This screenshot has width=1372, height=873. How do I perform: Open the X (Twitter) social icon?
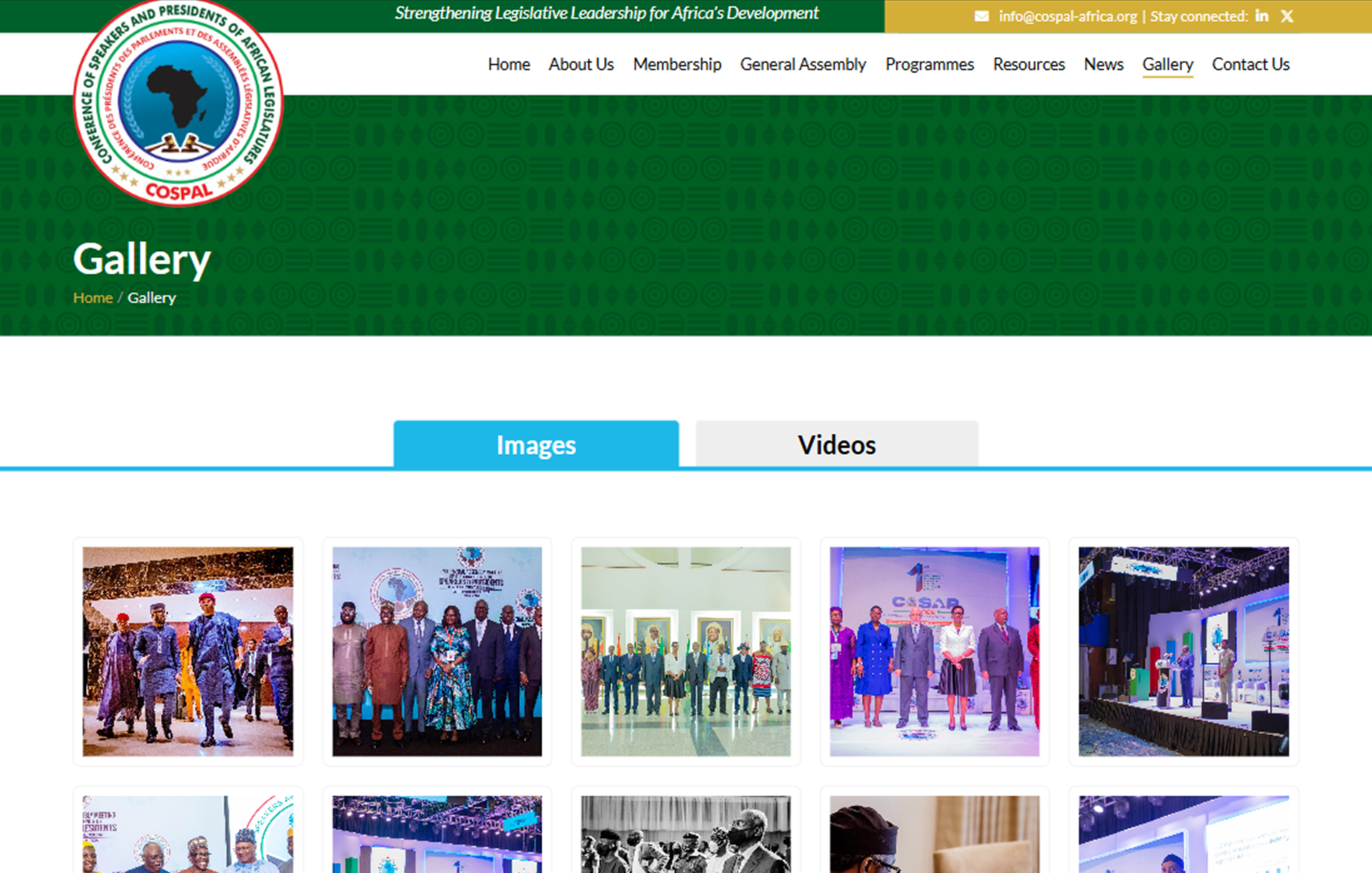(x=1287, y=16)
